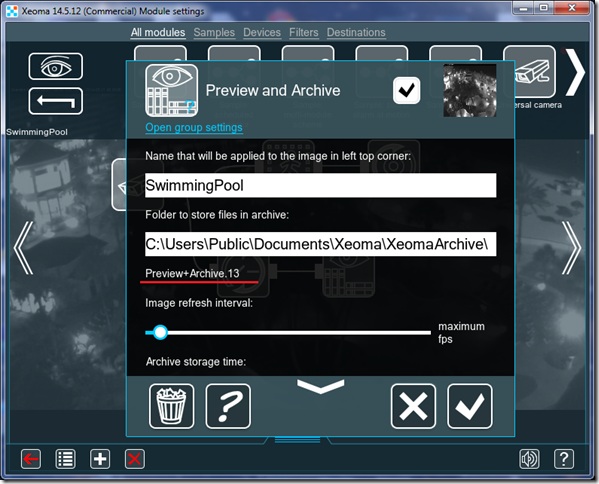Click the Preview and Archive module icon
The width and height of the screenshot is (599, 484).
(172, 90)
